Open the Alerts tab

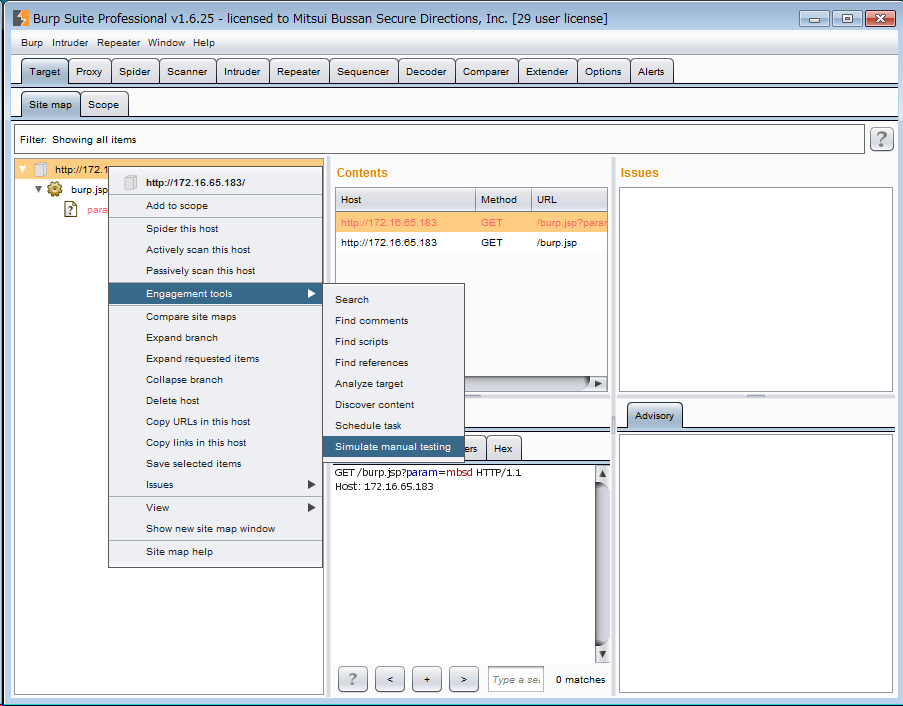pos(651,71)
